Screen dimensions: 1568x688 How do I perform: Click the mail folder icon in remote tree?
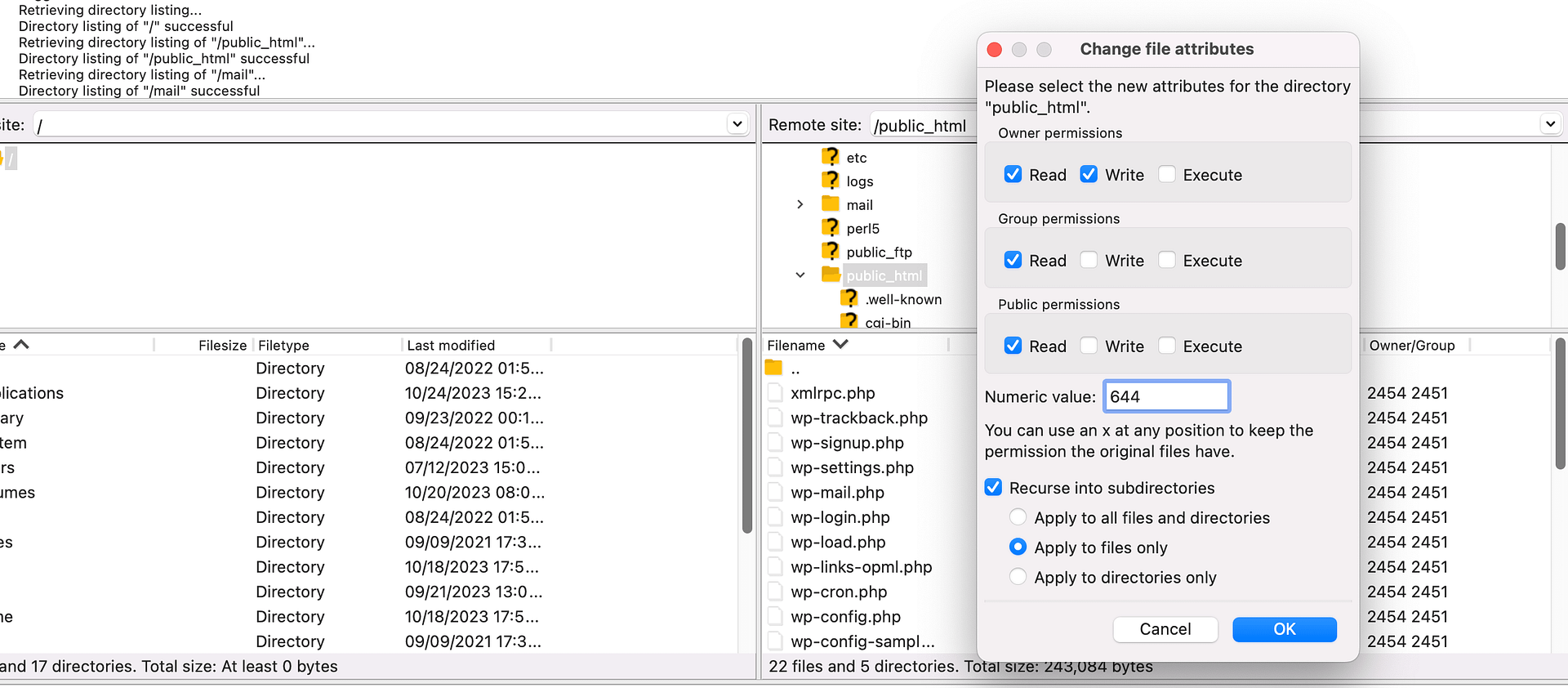[x=831, y=204]
